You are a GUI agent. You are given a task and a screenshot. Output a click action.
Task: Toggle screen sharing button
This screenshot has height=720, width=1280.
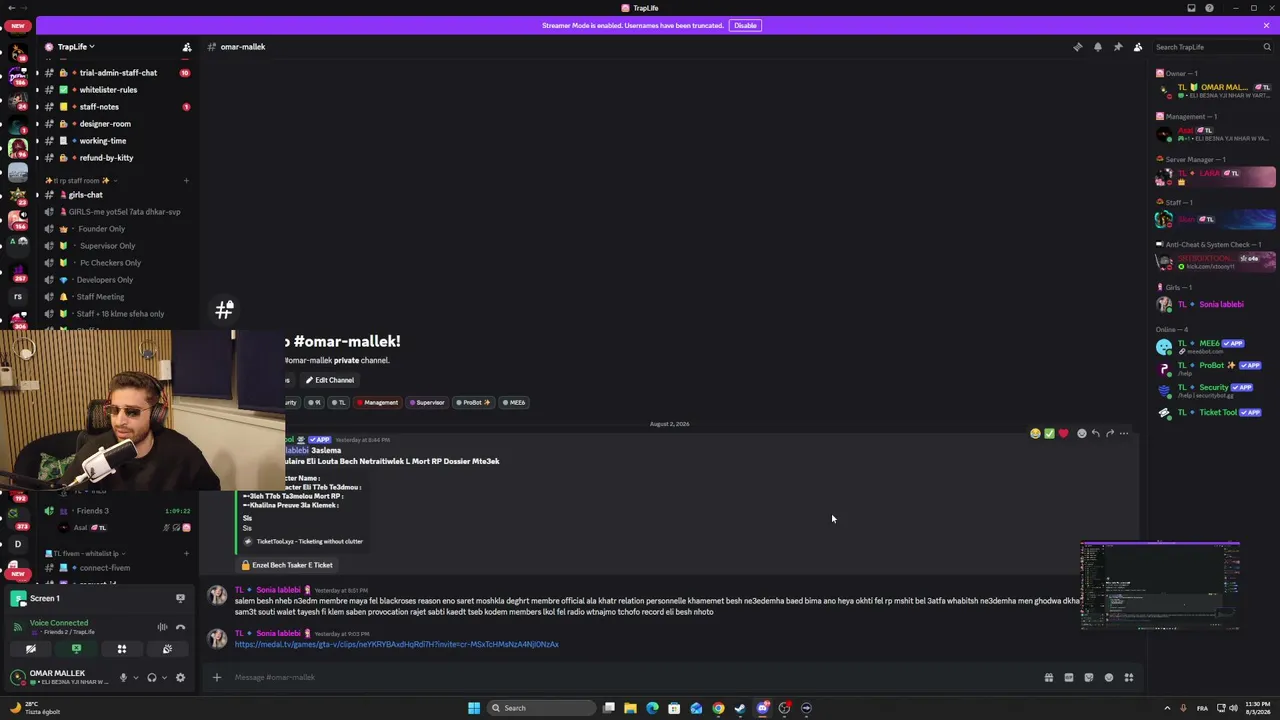click(x=76, y=649)
